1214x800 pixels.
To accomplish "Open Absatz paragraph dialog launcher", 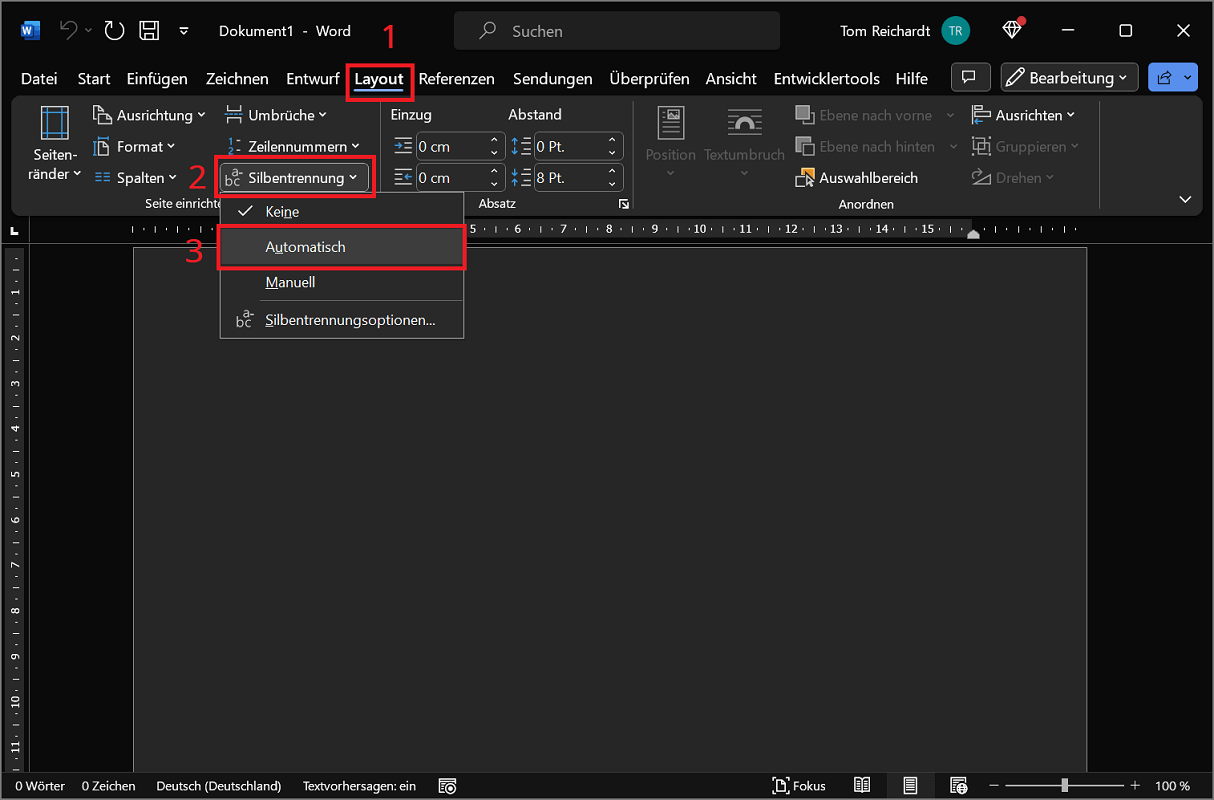I will click(x=624, y=203).
